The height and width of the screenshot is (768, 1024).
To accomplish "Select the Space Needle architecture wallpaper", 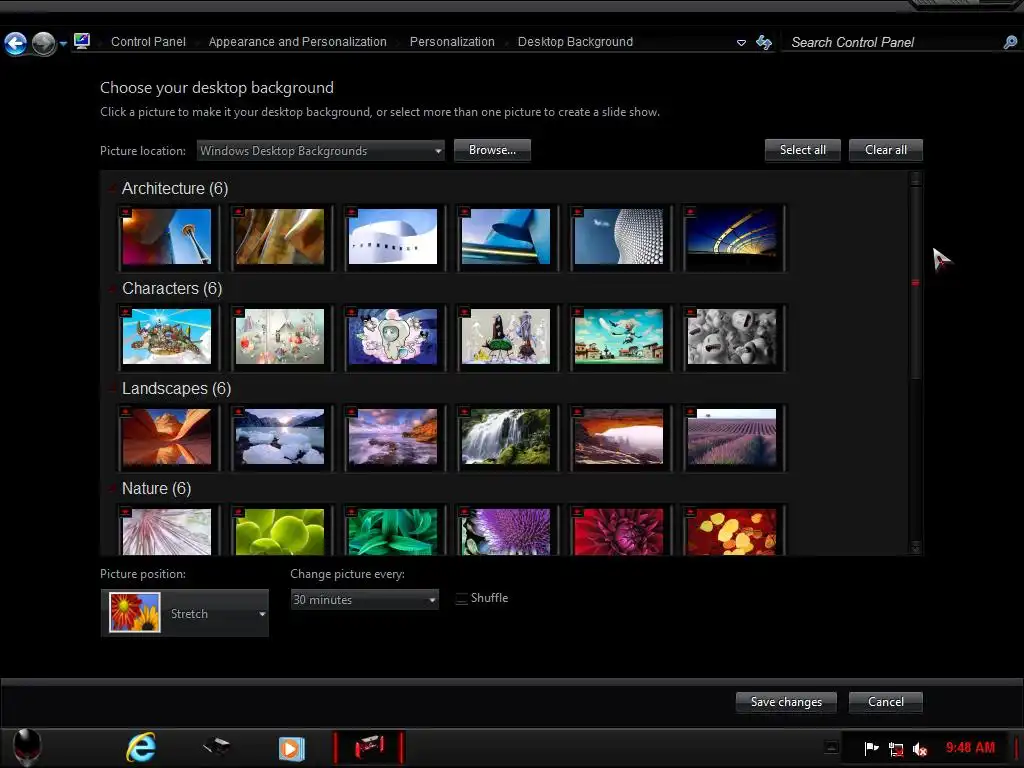I will click(x=167, y=236).
